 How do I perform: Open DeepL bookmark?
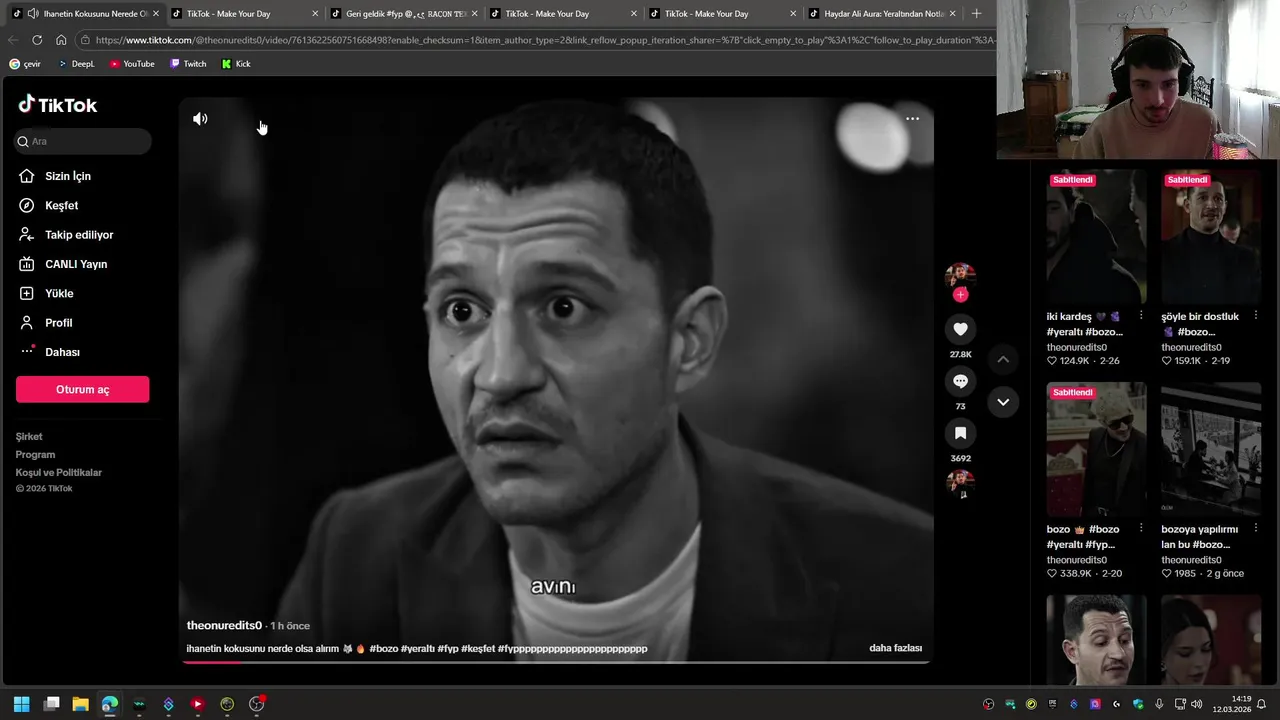[x=76, y=64]
